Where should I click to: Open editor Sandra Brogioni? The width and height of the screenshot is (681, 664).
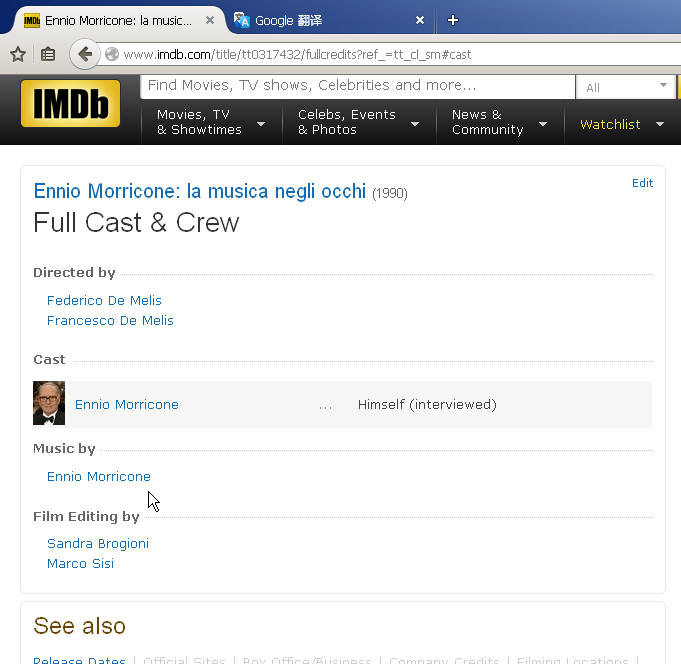tap(98, 544)
